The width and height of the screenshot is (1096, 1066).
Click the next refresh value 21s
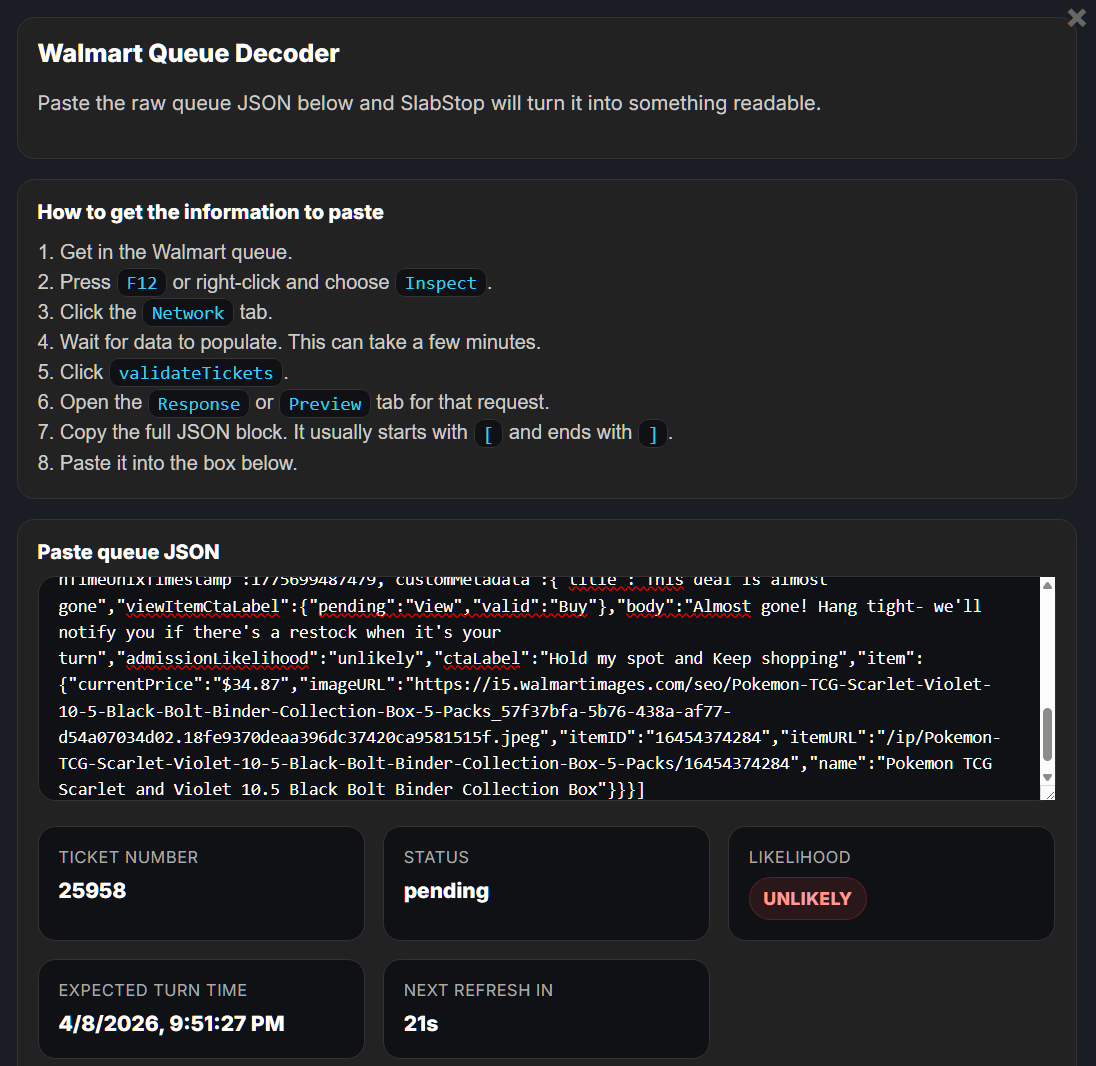tap(421, 1023)
